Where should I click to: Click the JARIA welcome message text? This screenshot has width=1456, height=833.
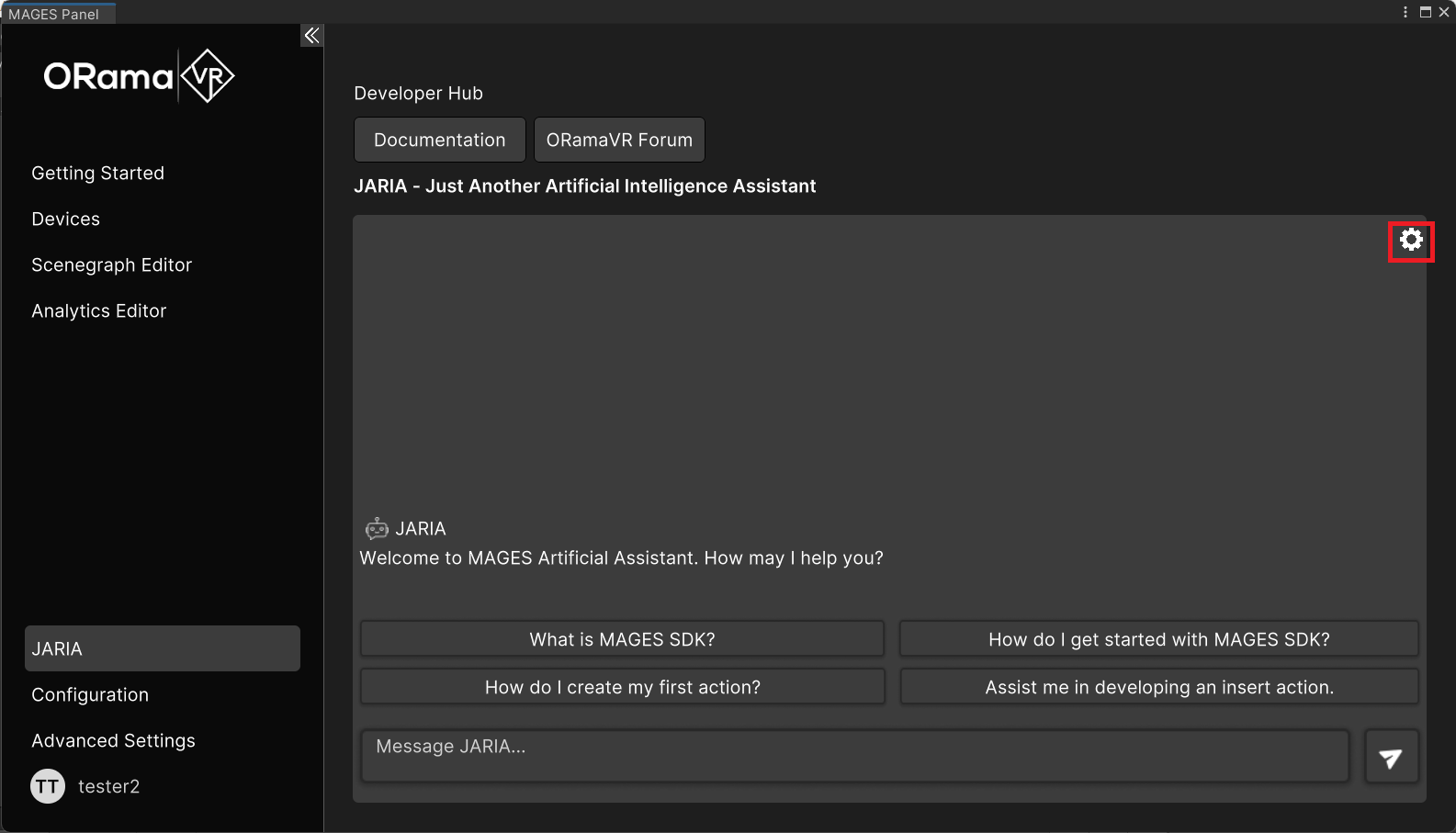click(x=622, y=557)
